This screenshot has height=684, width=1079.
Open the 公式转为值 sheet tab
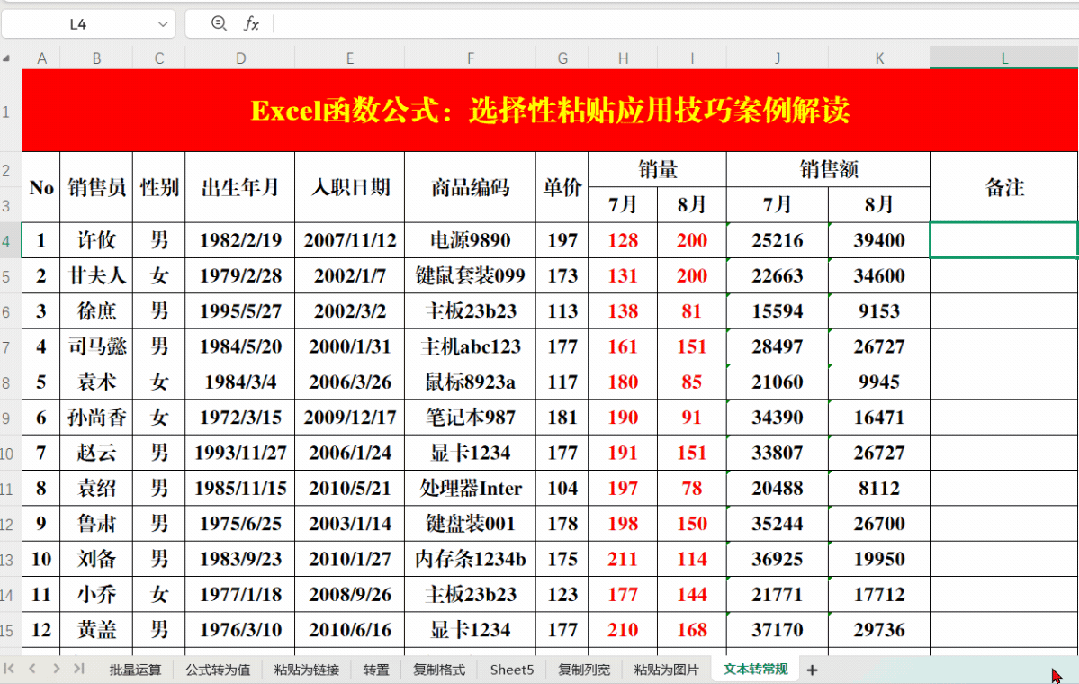coord(217,669)
